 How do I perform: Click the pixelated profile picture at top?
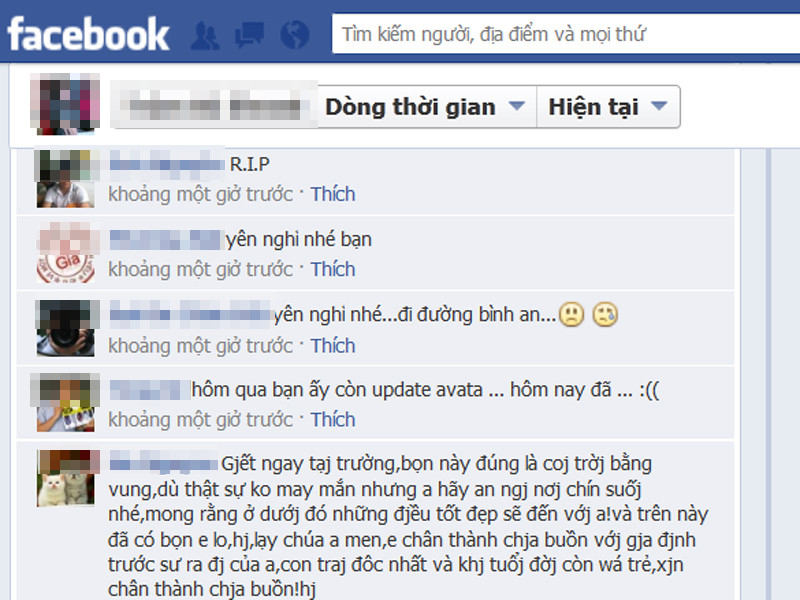coord(65,104)
